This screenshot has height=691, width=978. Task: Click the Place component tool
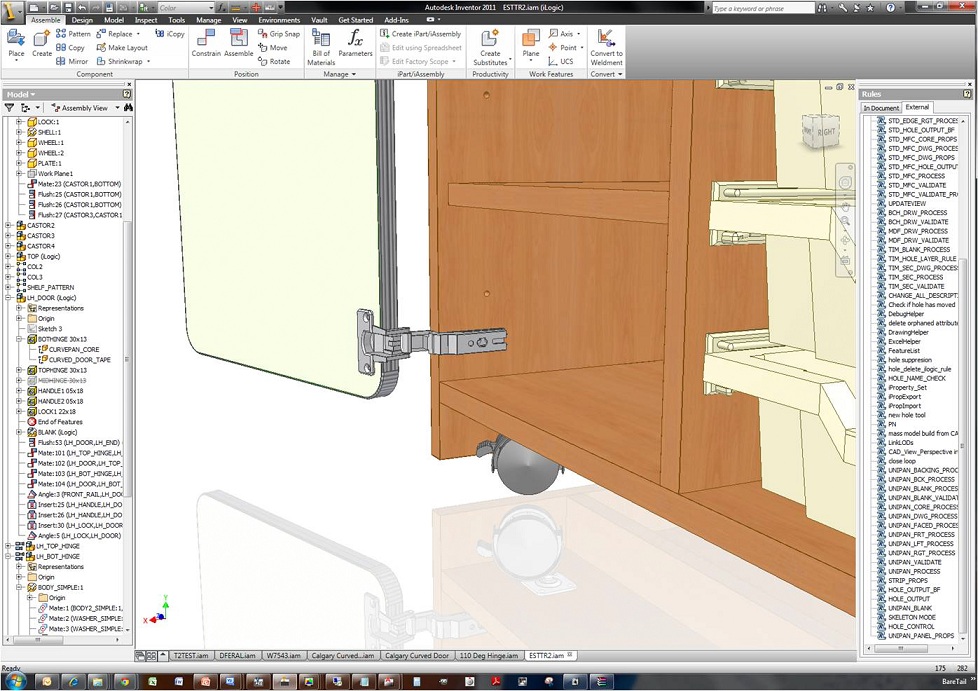tap(16, 43)
